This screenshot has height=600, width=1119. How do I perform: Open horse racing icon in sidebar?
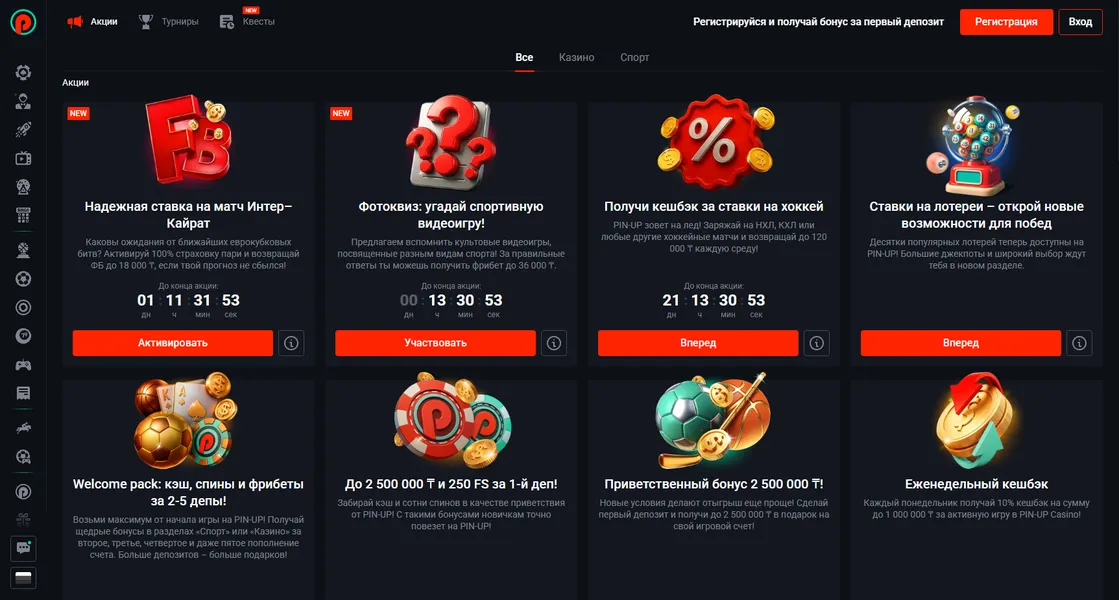point(23,428)
